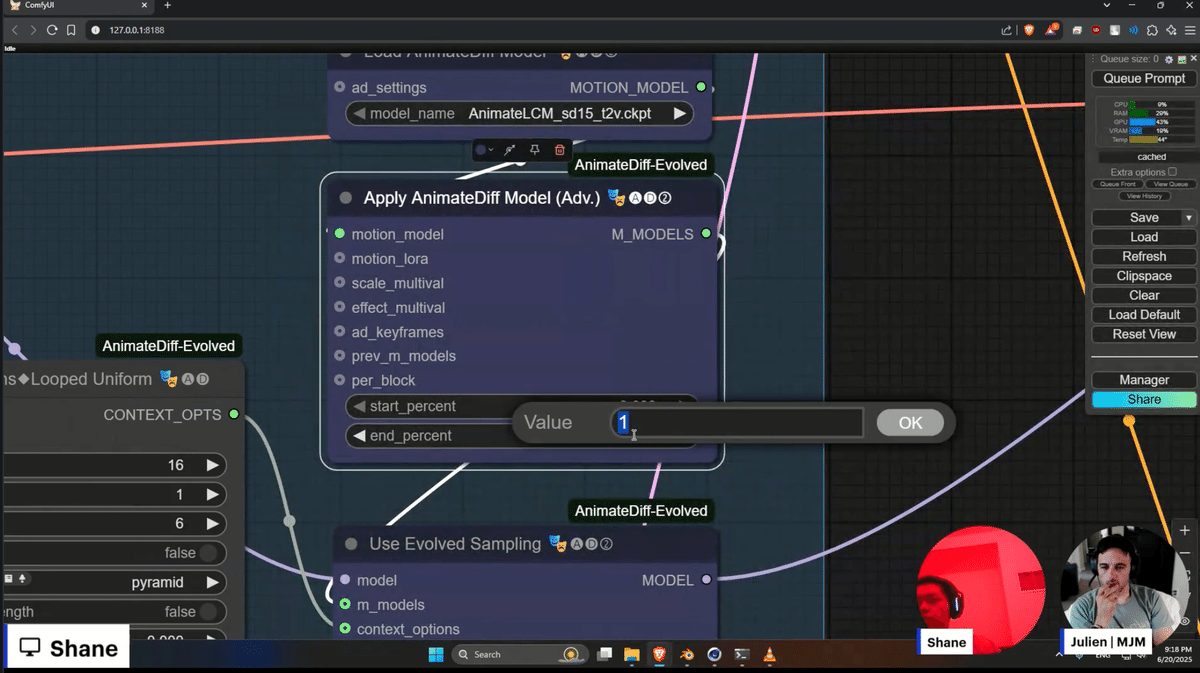Click the ad_keyframes input socket
The image size is (1200, 673).
click(340, 332)
